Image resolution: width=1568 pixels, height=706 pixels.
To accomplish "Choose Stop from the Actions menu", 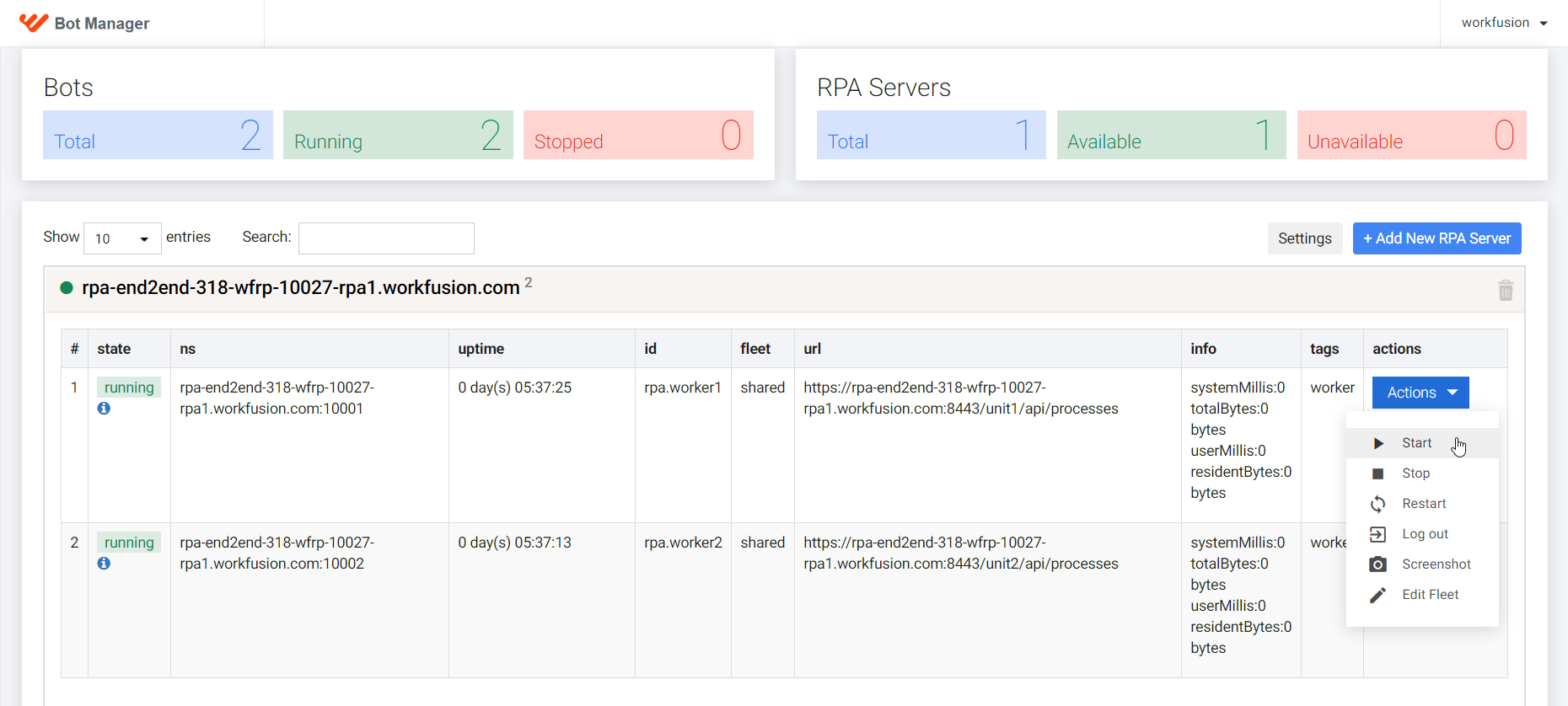I will click(1422, 473).
